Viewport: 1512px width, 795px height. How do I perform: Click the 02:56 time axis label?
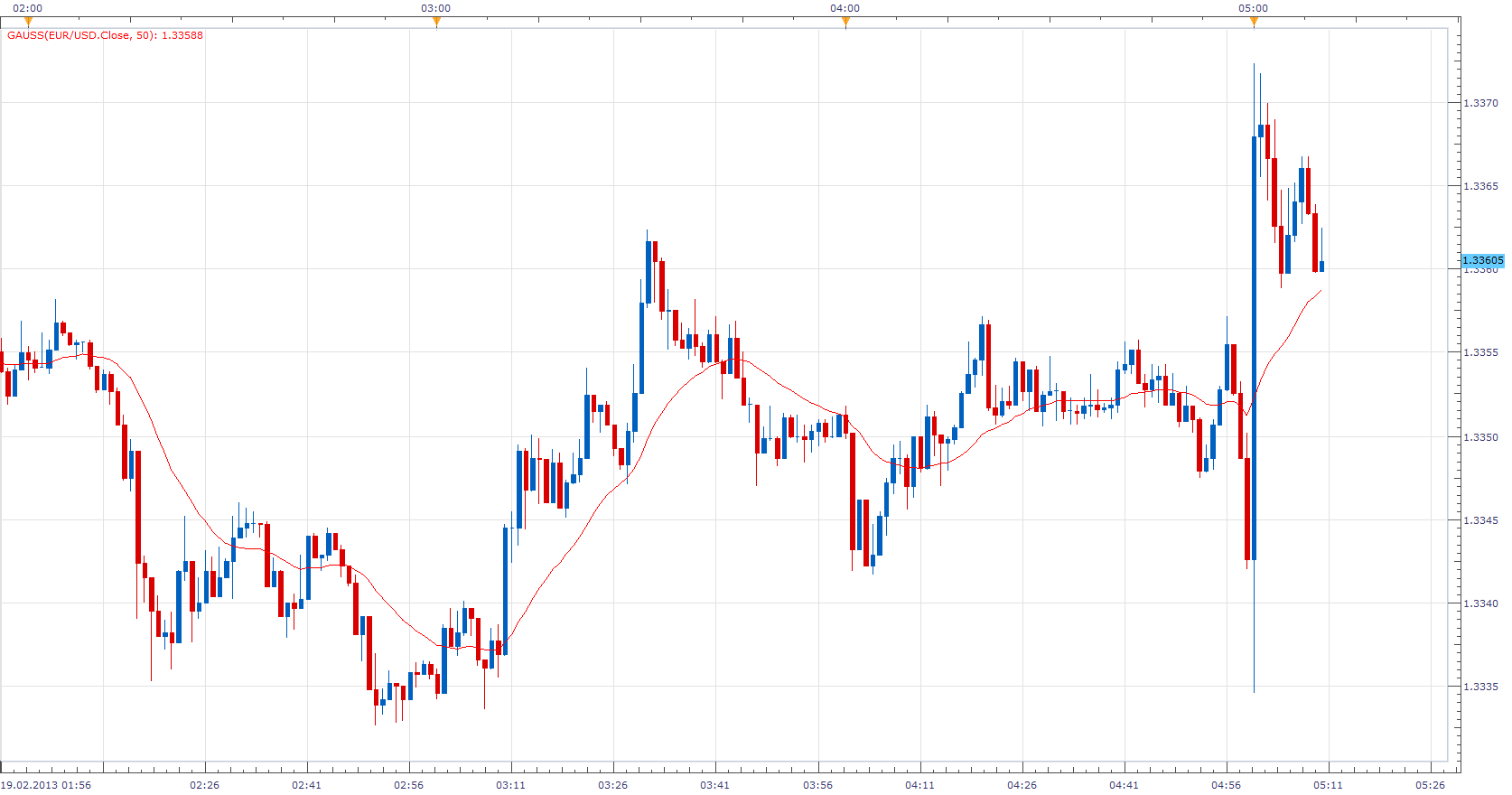409,785
